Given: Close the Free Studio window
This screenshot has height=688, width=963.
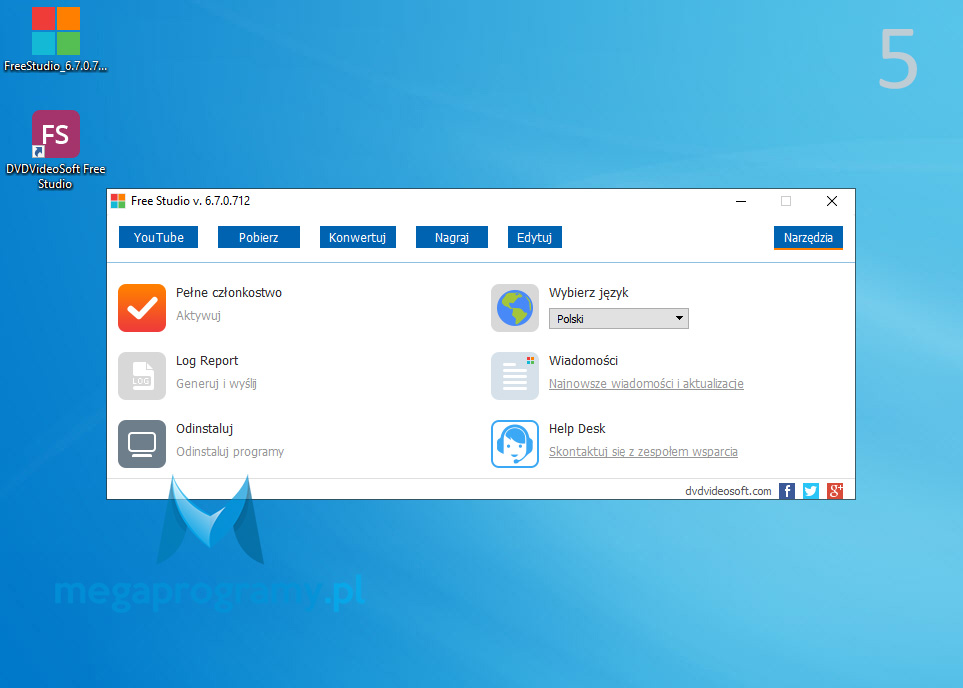Looking at the screenshot, I should tap(832, 201).
